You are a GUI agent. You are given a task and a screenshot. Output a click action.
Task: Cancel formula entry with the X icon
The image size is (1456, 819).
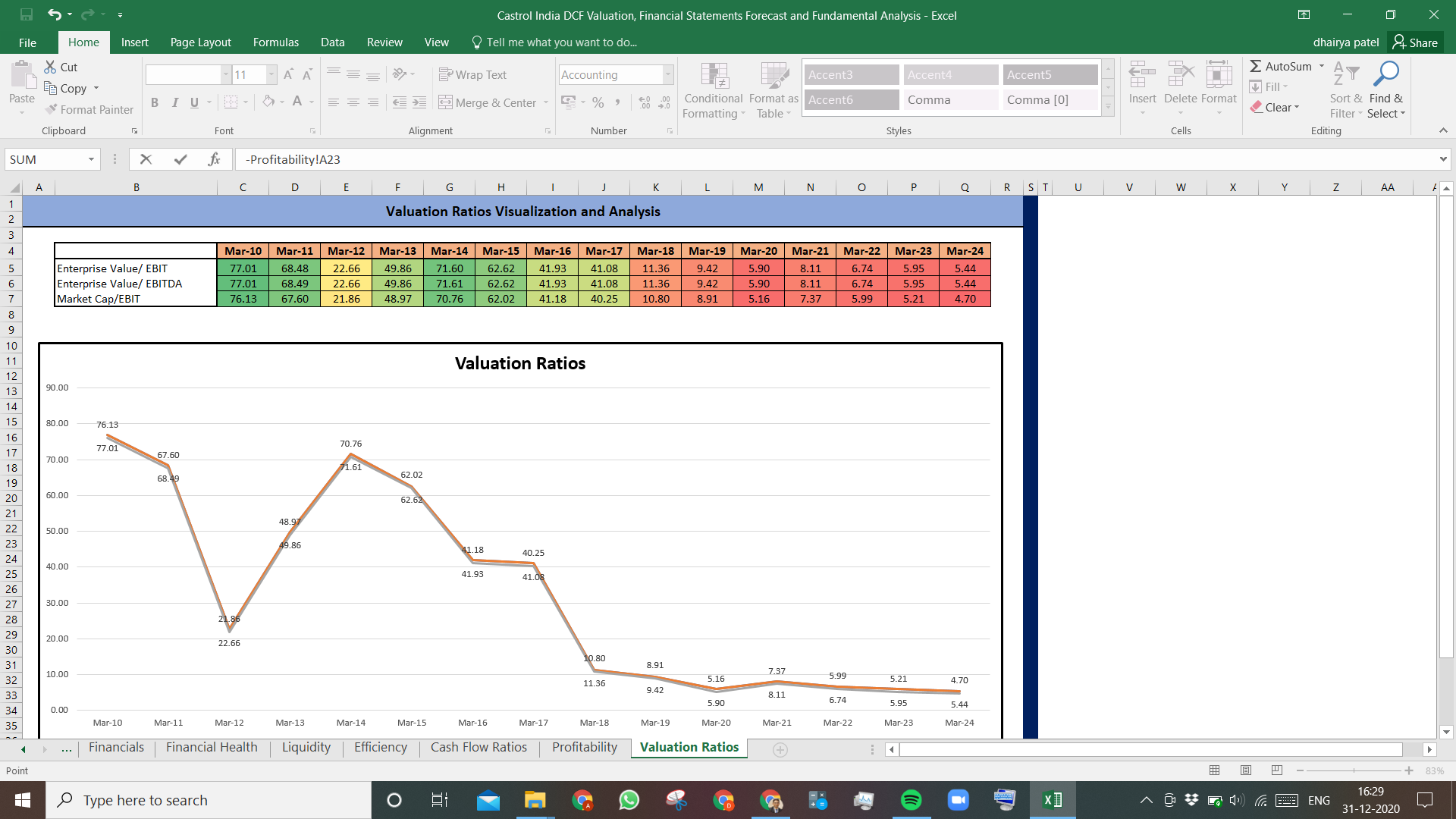tap(146, 159)
